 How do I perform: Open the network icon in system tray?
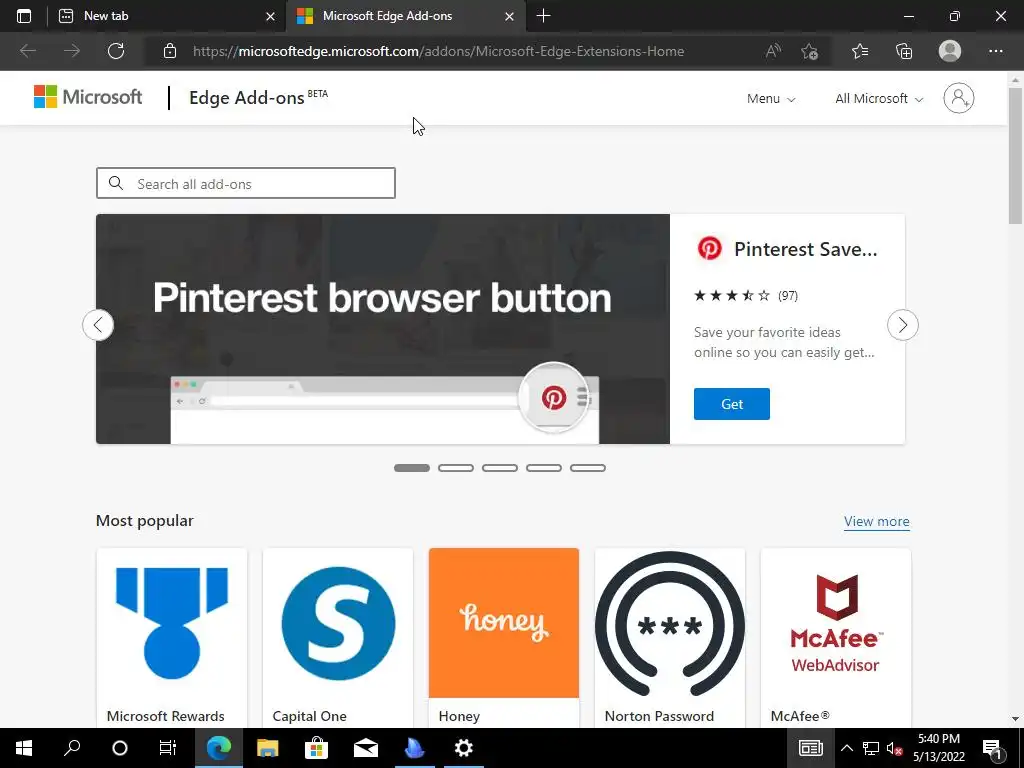(871, 748)
